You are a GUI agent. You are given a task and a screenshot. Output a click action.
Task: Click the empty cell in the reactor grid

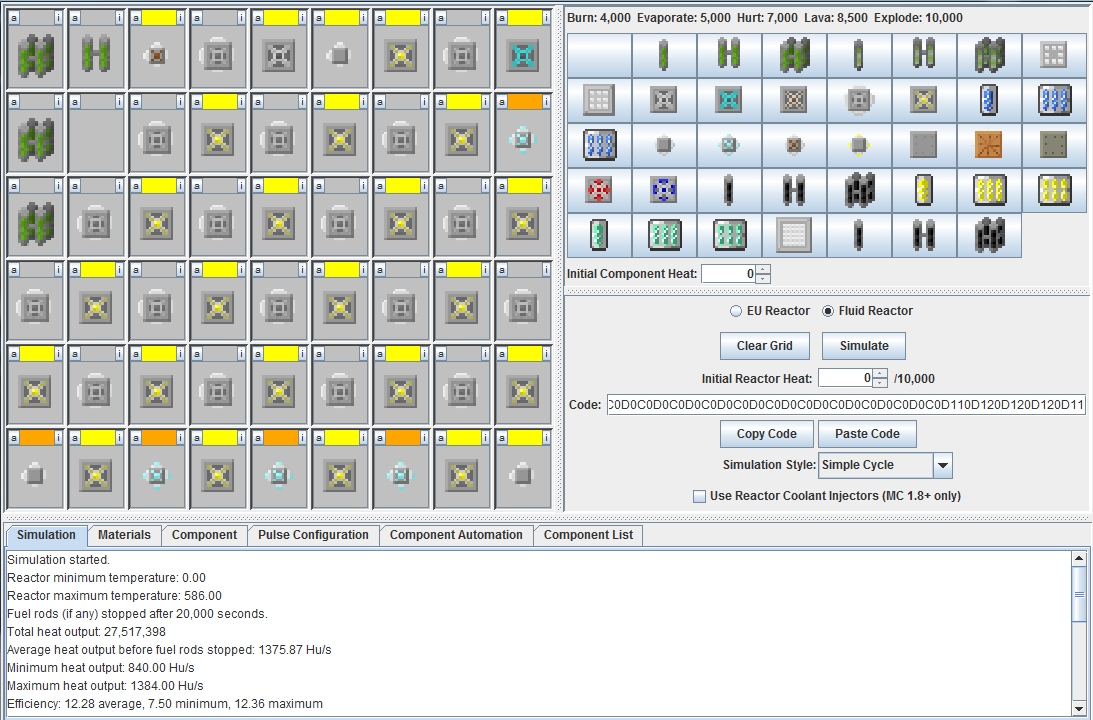point(97,143)
